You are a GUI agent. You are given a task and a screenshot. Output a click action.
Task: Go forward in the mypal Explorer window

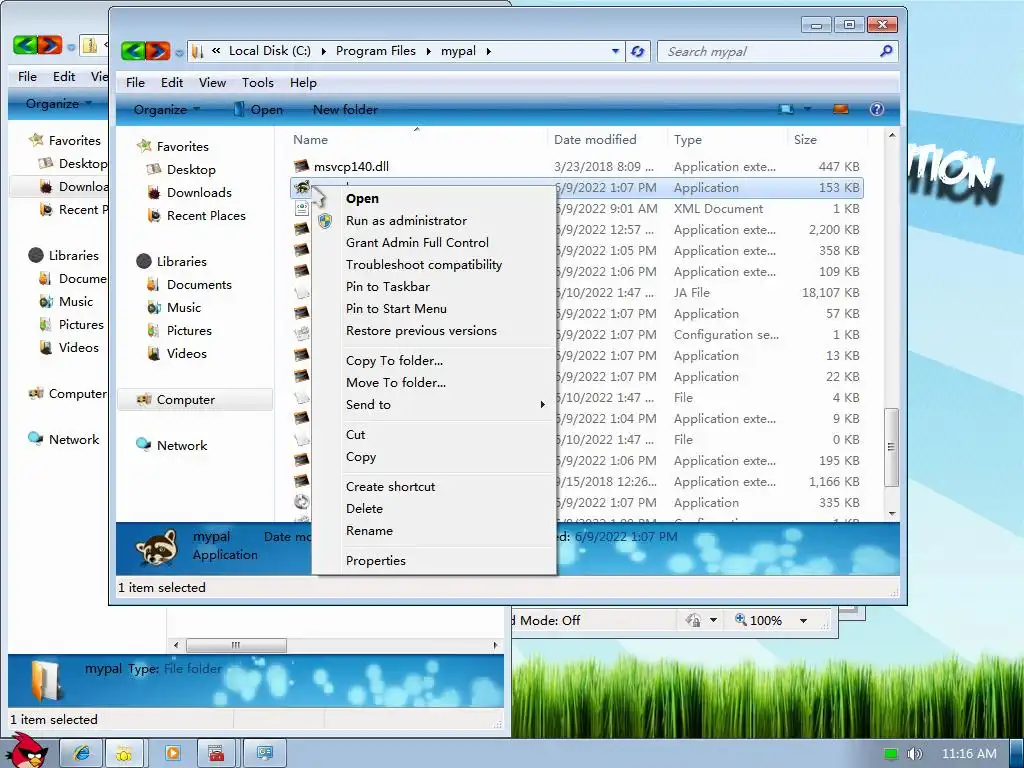[x=157, y=51]
